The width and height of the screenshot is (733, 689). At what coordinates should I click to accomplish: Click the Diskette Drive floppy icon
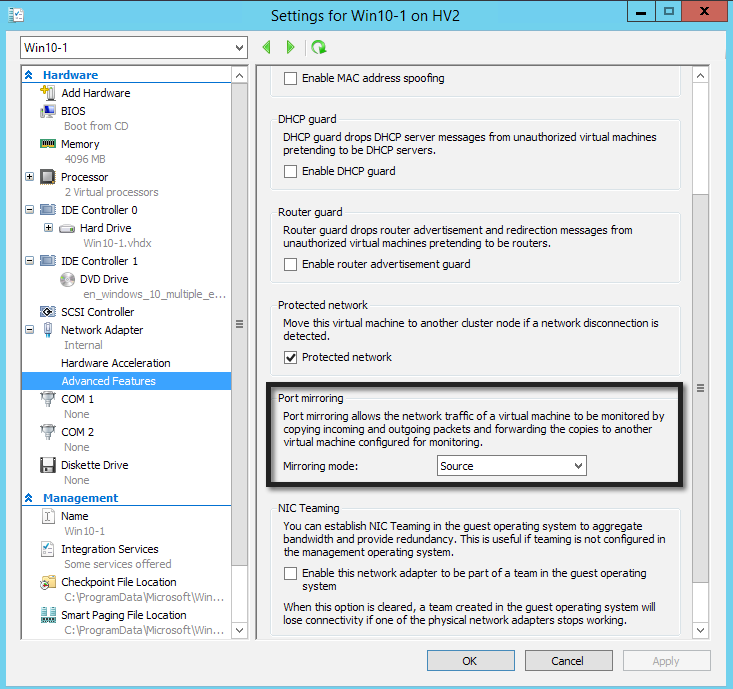pyautogui.click(x=48, y=465)
